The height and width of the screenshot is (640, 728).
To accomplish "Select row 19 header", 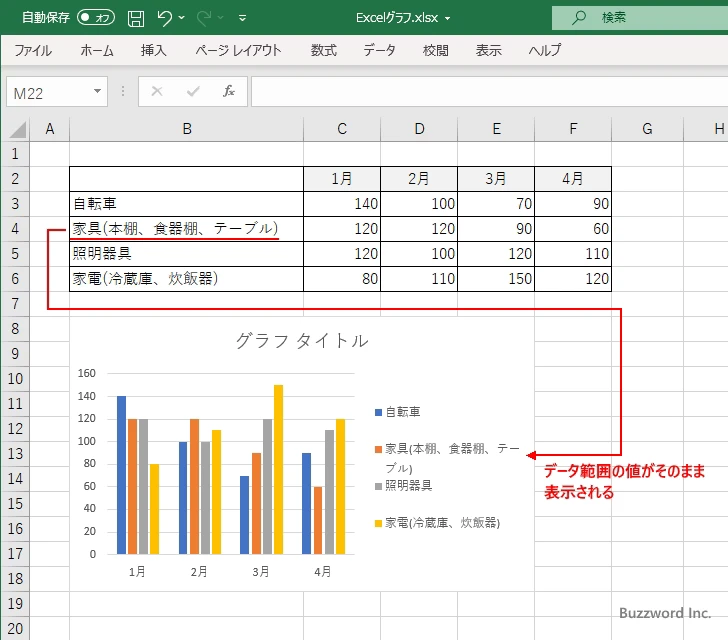I will pos(15,603).
